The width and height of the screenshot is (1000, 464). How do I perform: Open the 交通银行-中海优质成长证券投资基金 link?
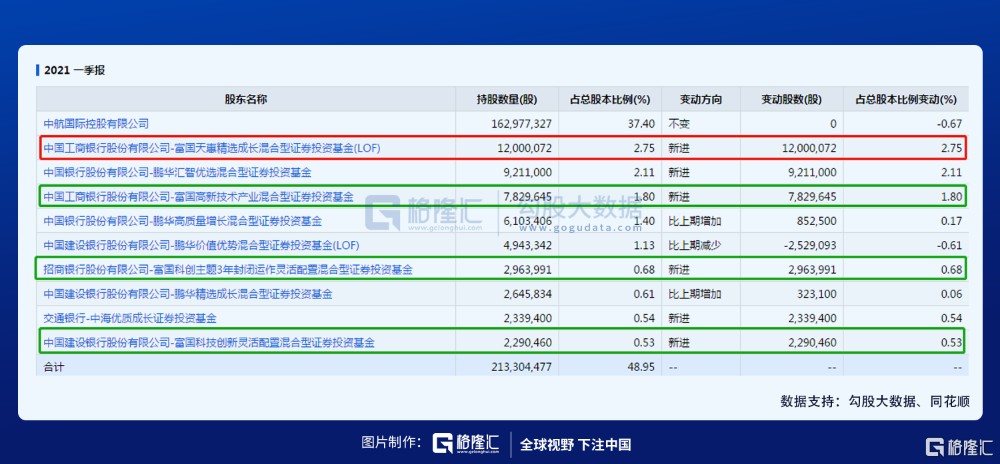(x=130, y=318)
